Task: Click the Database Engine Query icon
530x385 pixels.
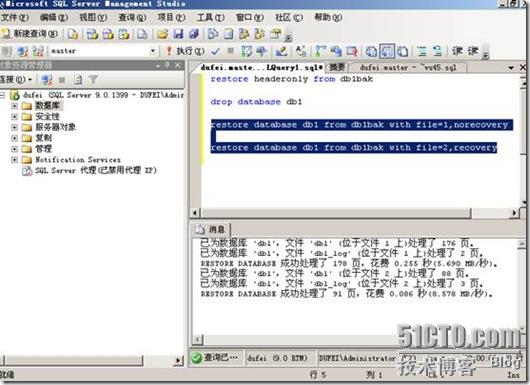Action: point(73,34)
